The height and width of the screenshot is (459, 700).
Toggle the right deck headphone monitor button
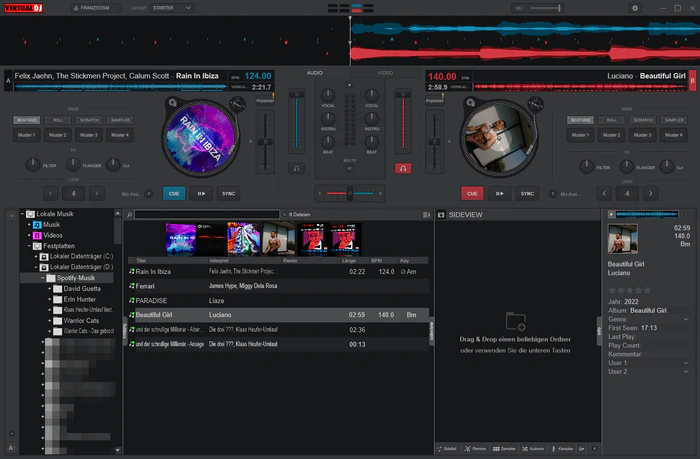pyautogui.click(x=403, y=168)
